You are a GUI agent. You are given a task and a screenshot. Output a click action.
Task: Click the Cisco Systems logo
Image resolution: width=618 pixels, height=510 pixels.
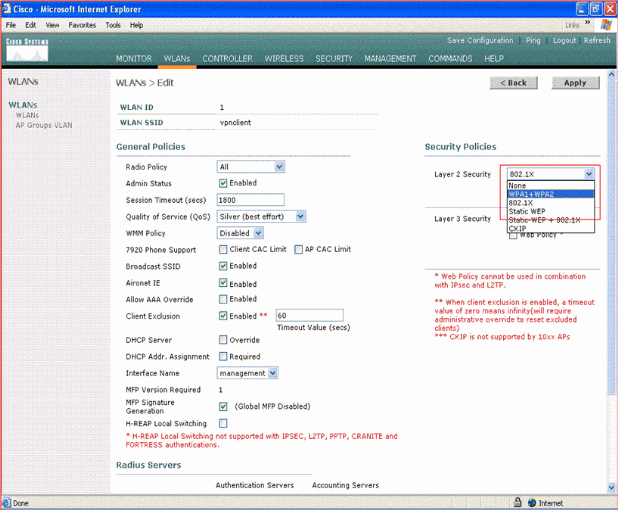click(27, 50)
